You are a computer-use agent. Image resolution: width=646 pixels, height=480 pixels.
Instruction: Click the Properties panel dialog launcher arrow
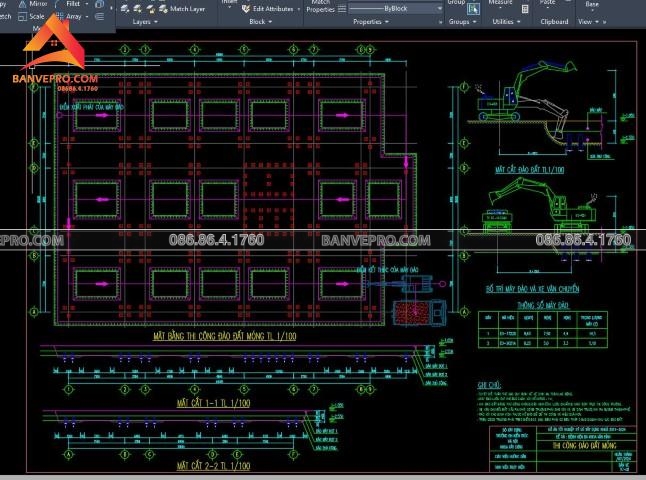pyautogui.click(x=440, y=22)
